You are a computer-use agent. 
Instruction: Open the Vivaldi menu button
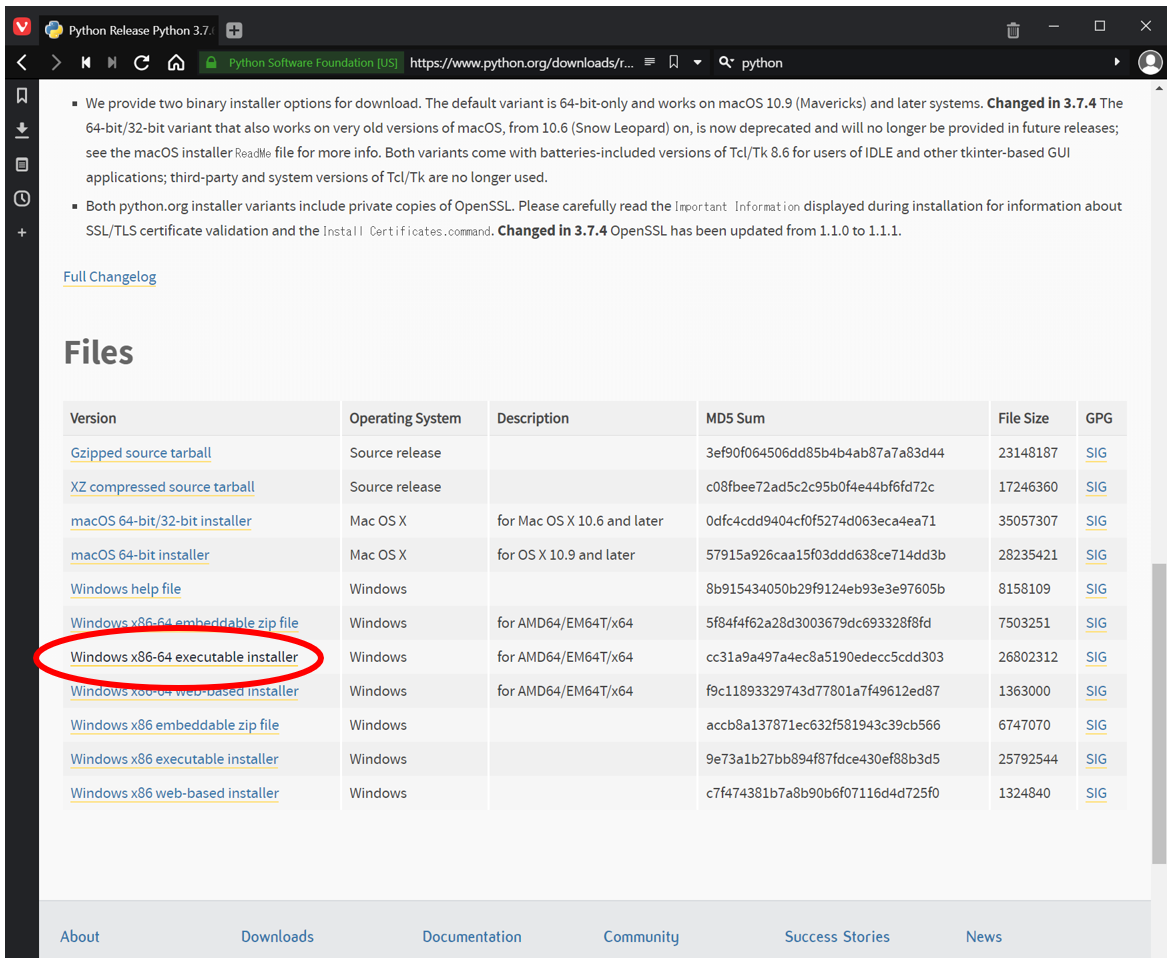point(22,27)
